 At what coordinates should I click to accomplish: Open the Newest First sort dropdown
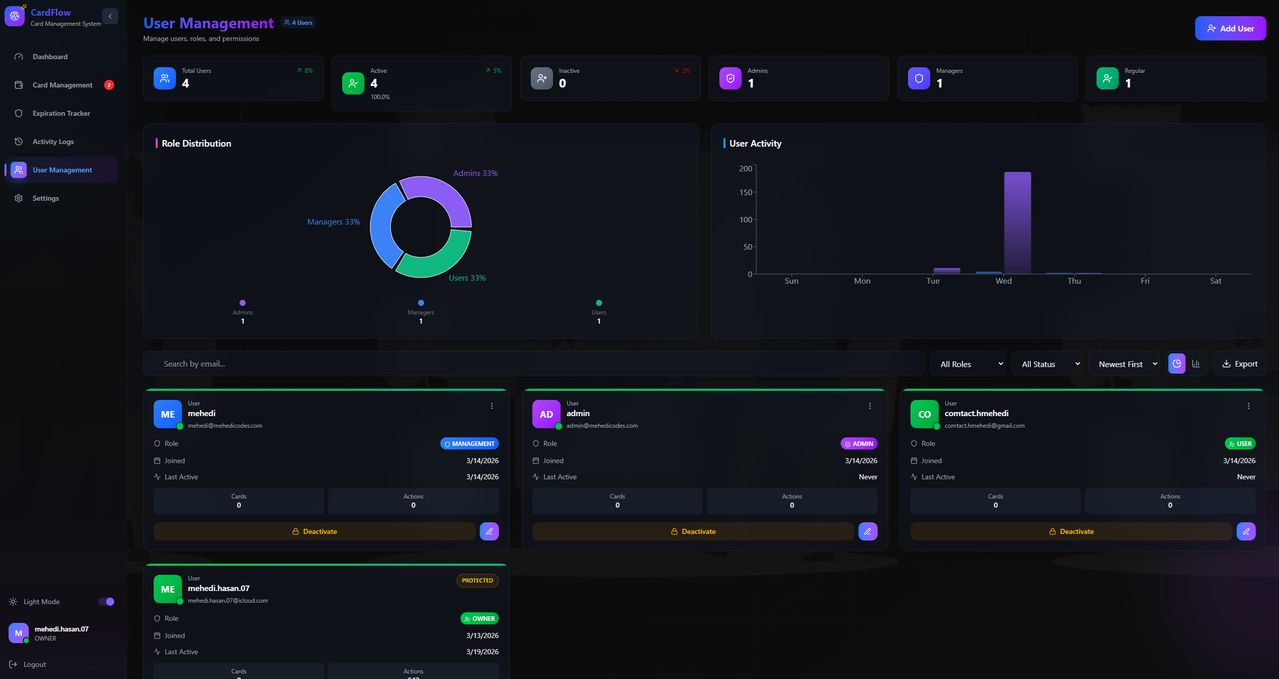1125,364
